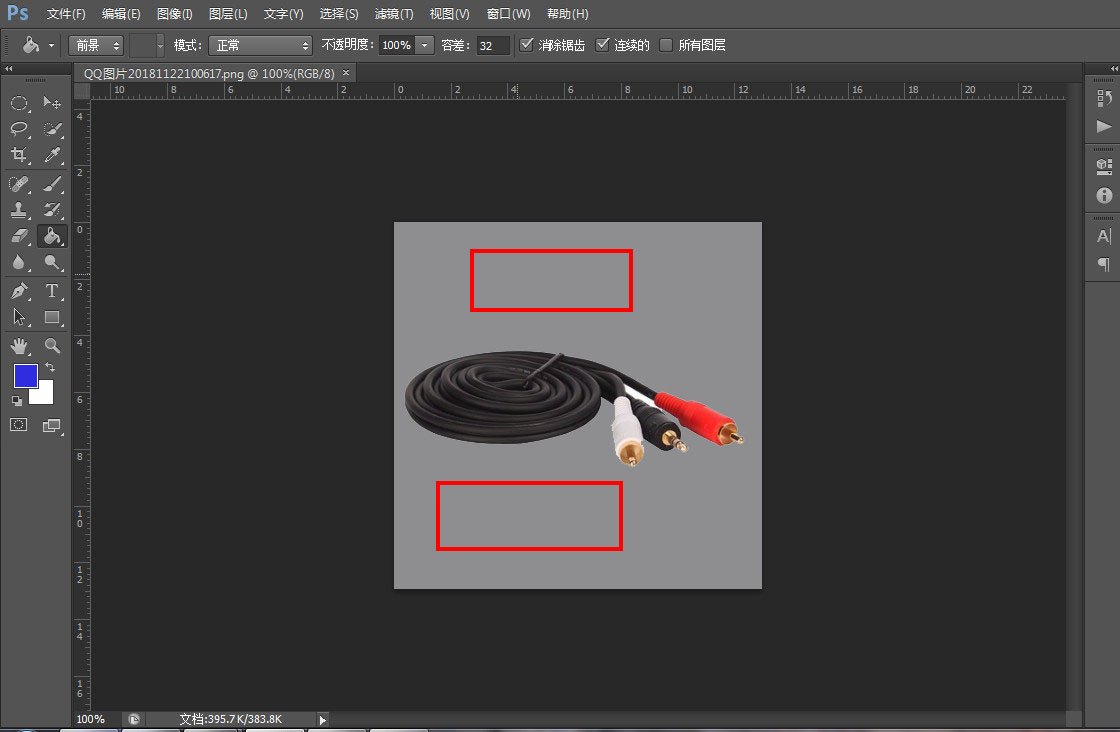Viewport: 1120px width, 732px height.
Task: Open the 模式 blend mode dropdown
Action: (x=260, y=45)
